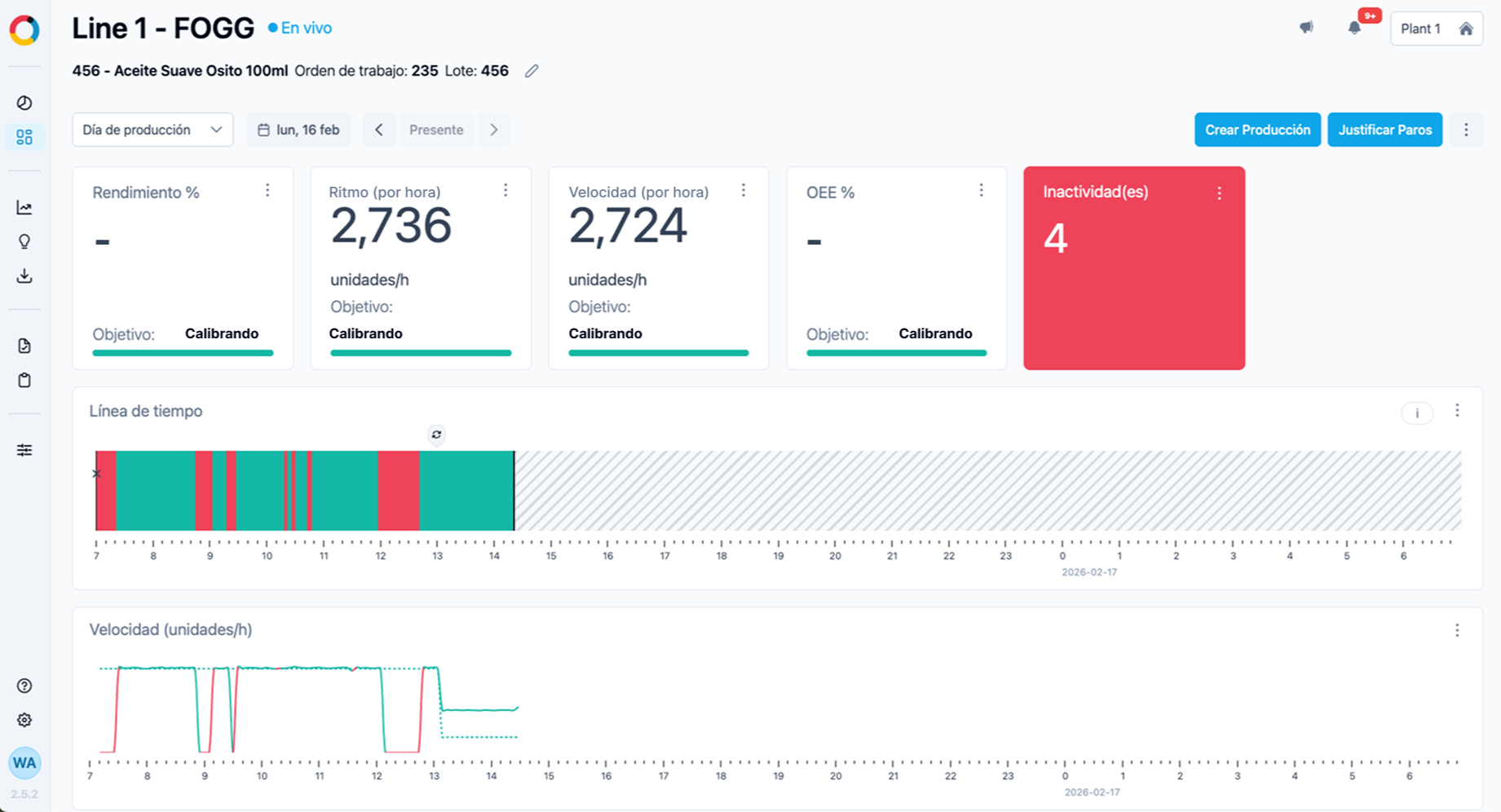Click the first red segment at timeline start
The height and width of the screenshot is (812, 1501).
tap(106, 491)
